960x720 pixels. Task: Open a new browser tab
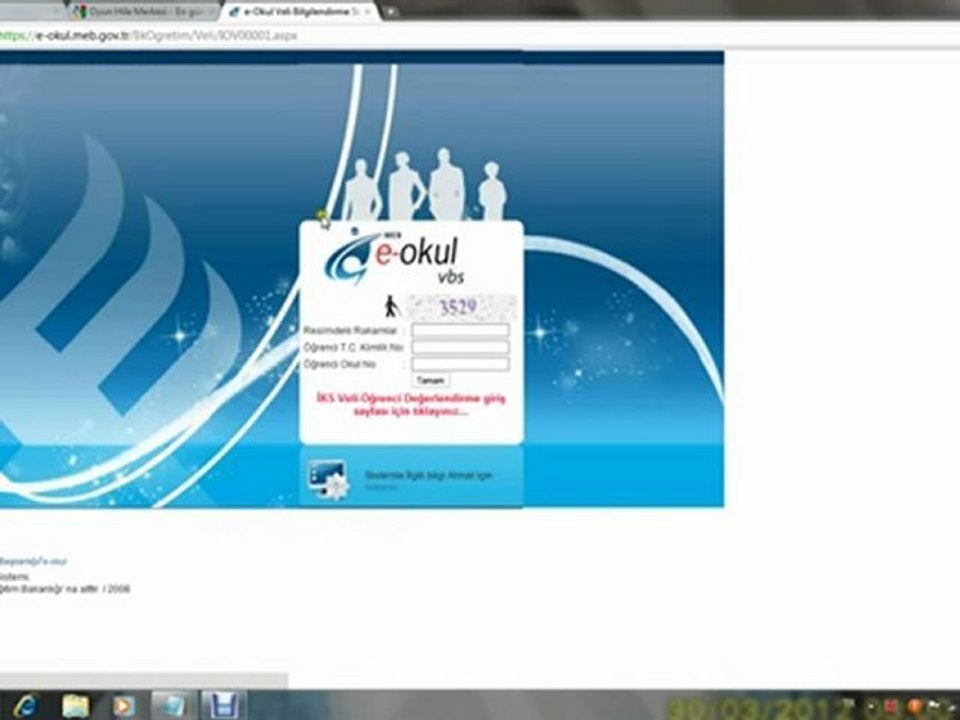point(390,11)
